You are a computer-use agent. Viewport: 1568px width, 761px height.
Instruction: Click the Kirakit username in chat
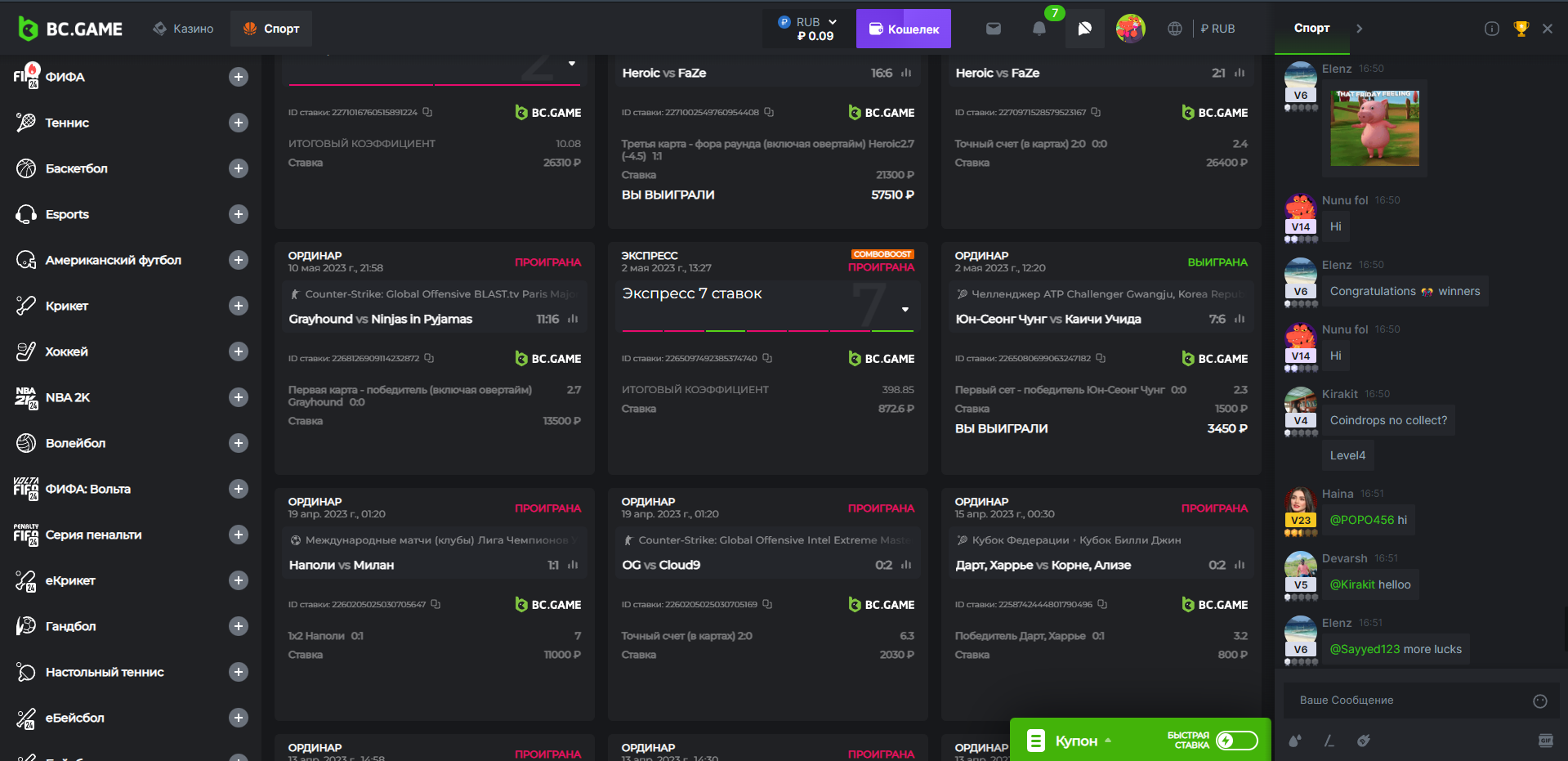click(x=1340, y=394)
